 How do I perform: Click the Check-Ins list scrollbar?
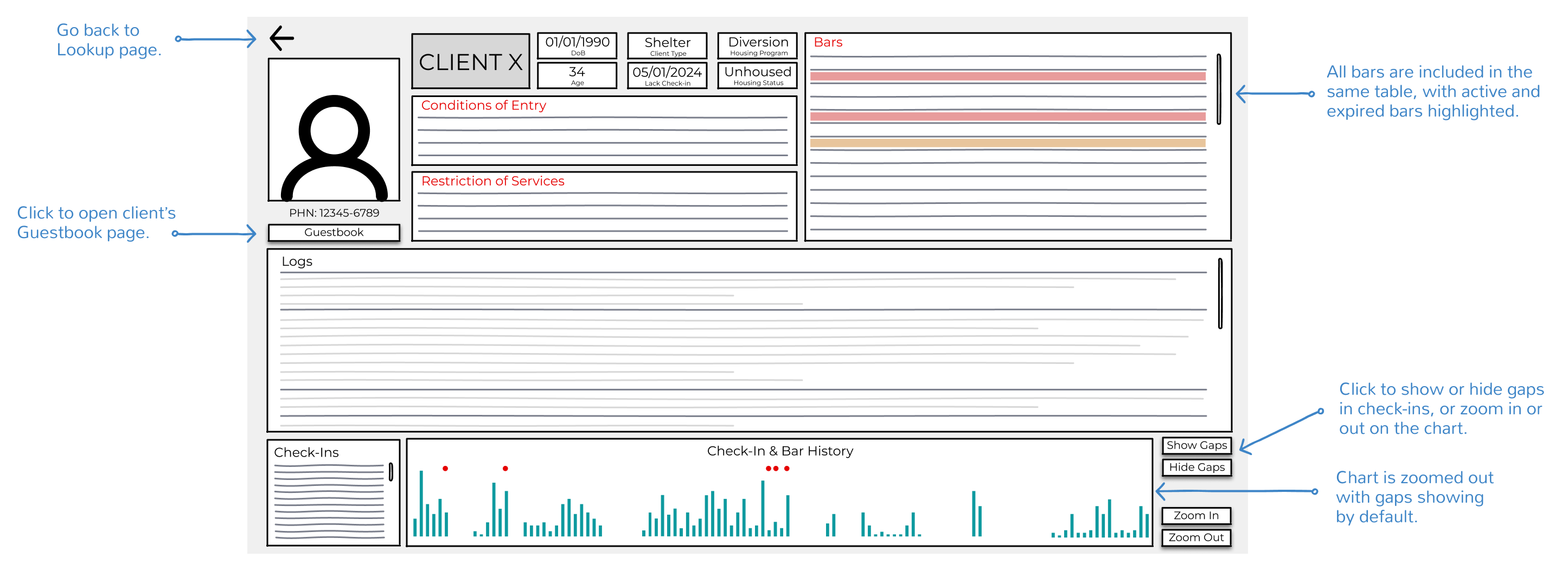(x=391, y=471)
